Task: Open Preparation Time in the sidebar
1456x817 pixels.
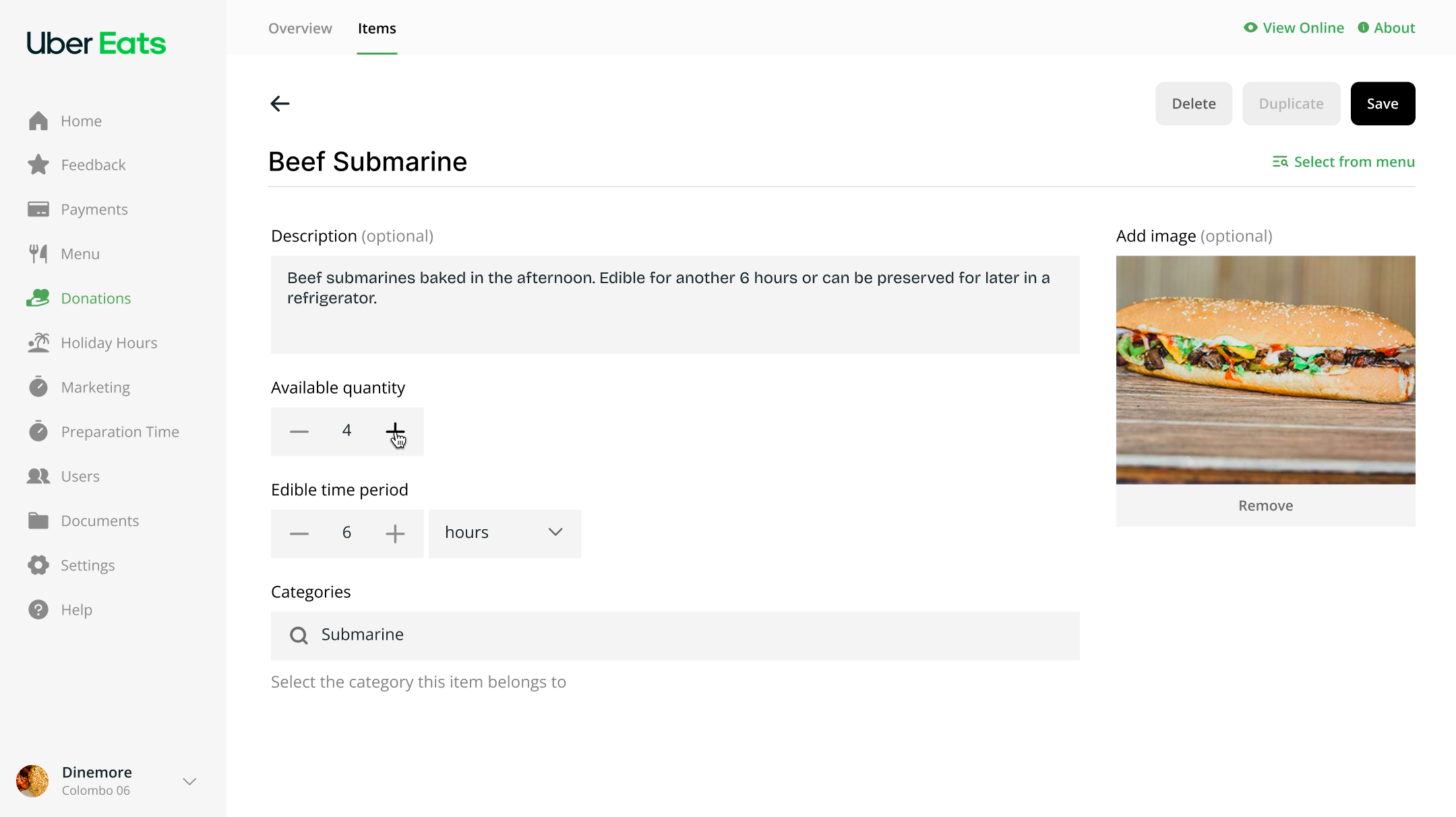Action: click(119, 431)
